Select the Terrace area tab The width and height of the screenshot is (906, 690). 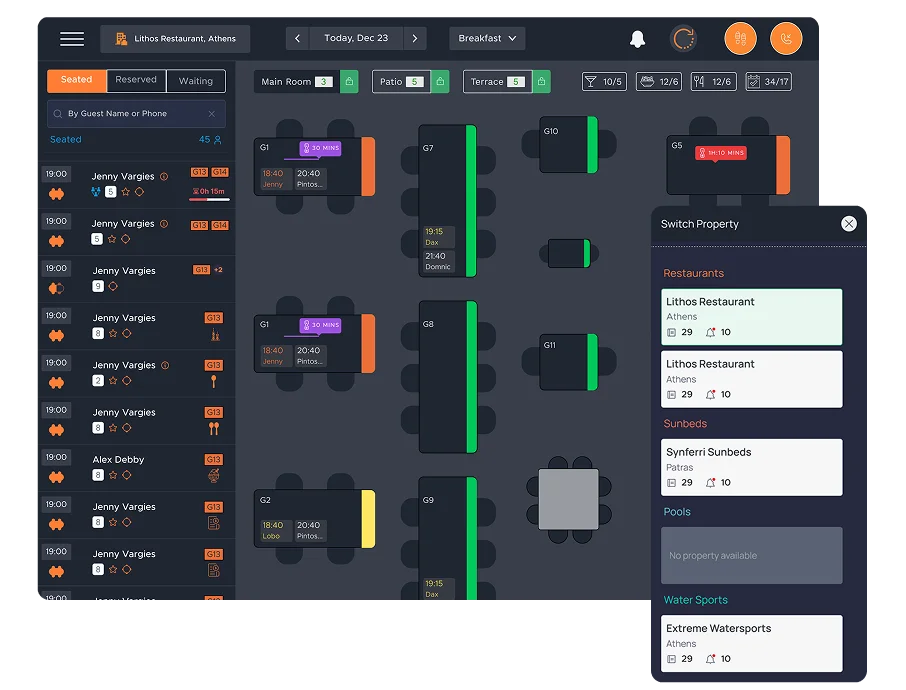(497, 81)
